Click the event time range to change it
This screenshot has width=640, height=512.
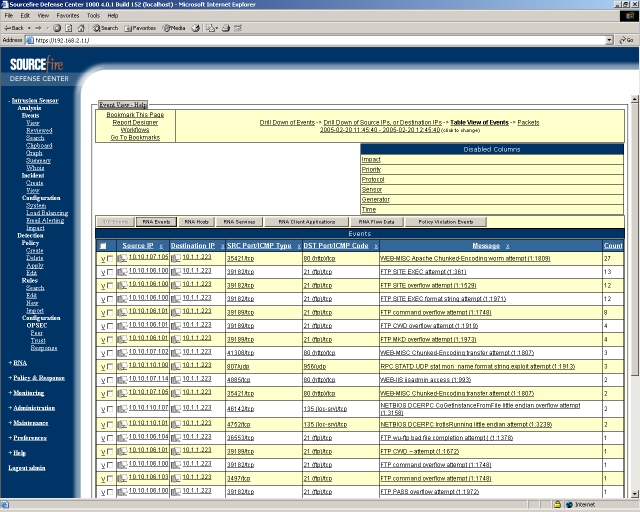[380, 130]
